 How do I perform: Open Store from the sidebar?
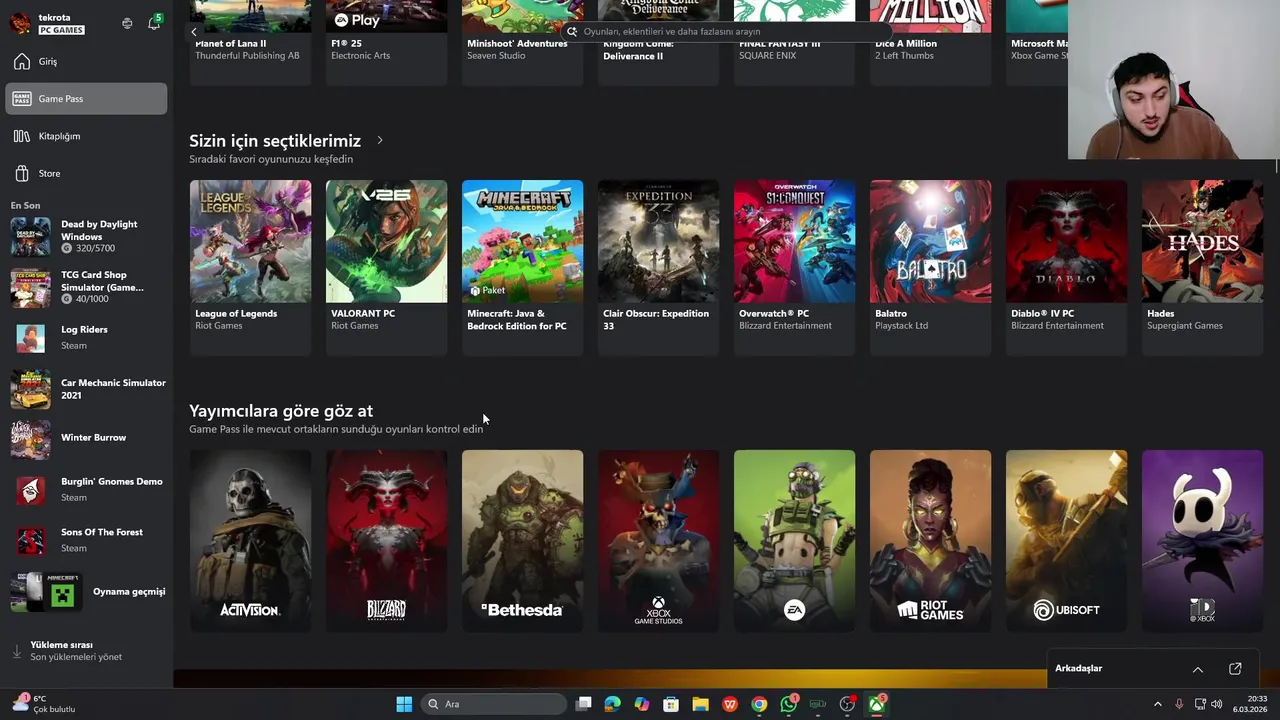point(86,174)
